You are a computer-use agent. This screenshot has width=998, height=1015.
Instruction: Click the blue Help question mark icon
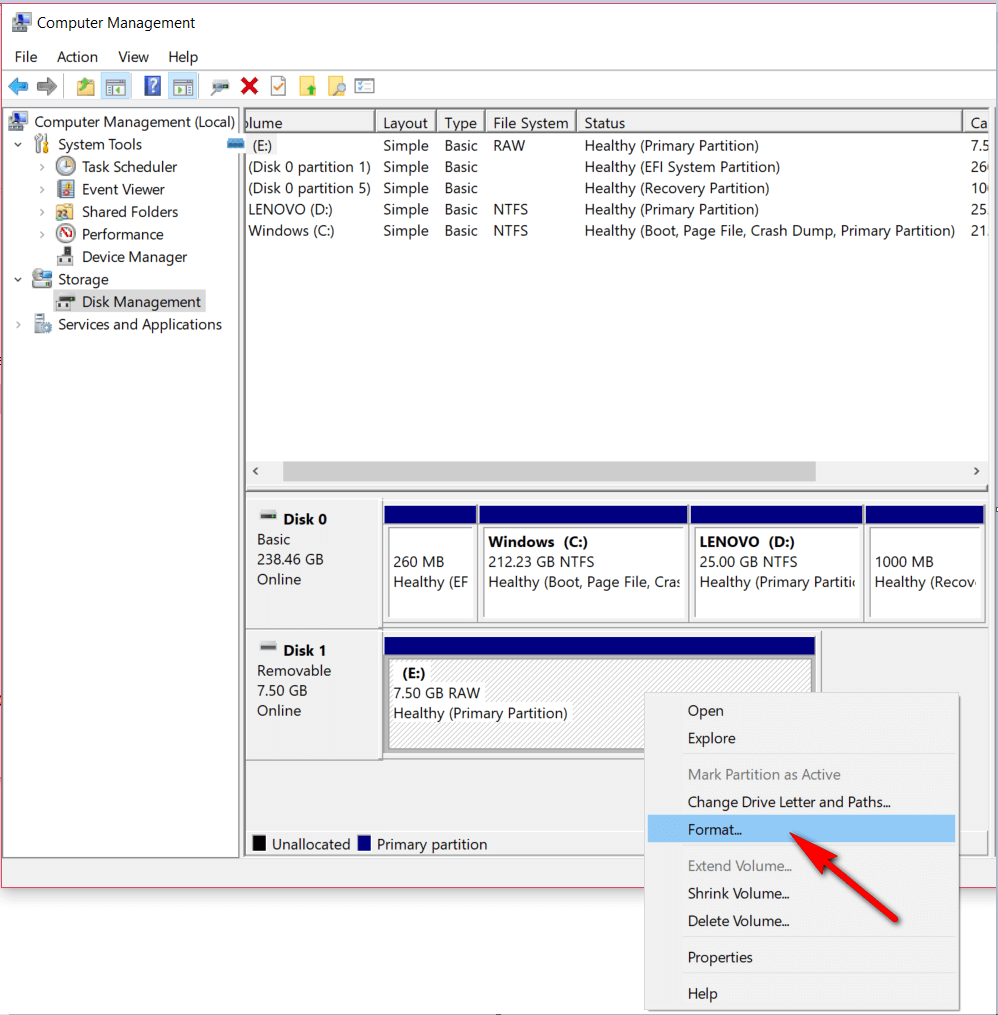[x=152, y=86]
